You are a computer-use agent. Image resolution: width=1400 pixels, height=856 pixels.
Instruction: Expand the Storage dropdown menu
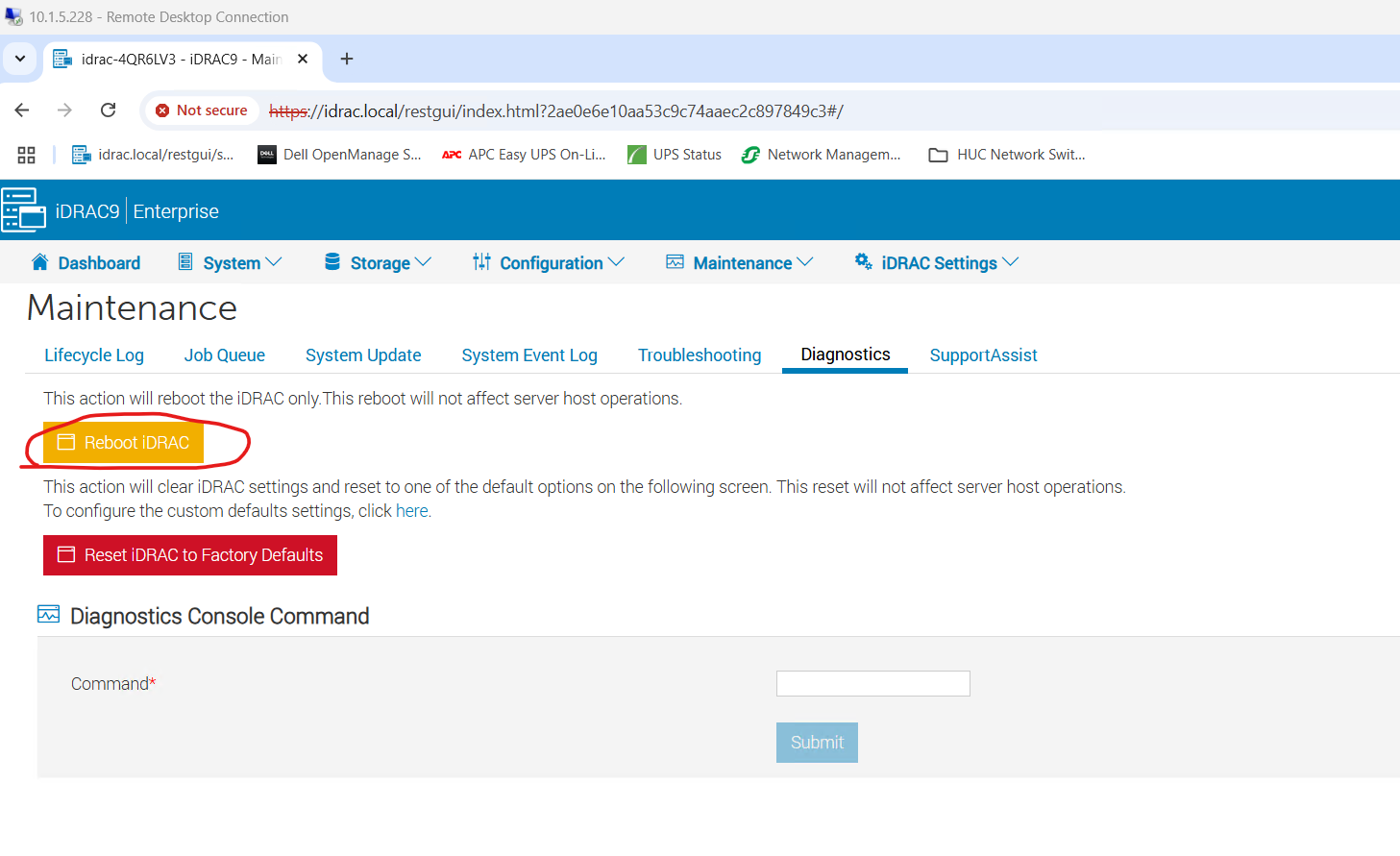pos(379,263)
